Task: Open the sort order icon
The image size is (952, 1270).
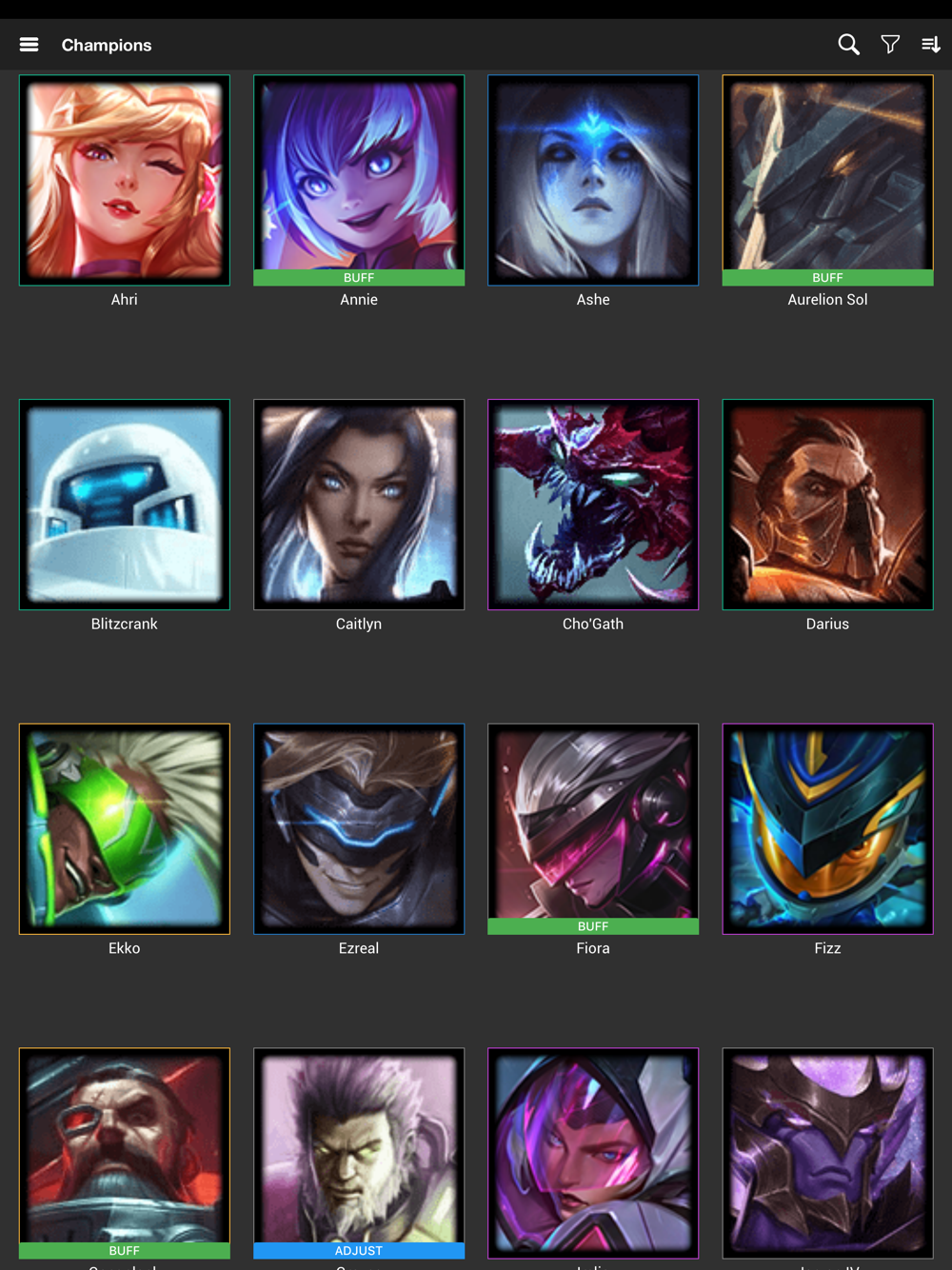Action: (931, 45)
